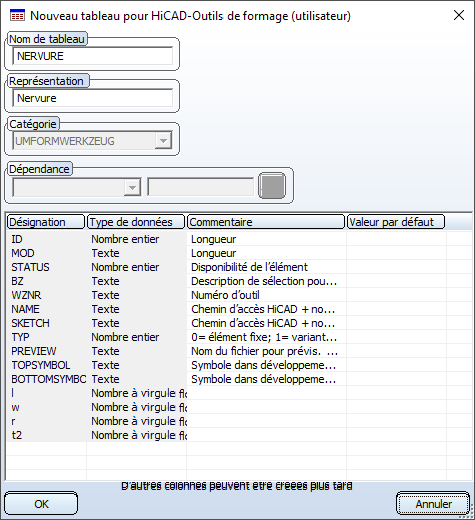
Task: Click default value cell of ID row
Action: pyautogui.click(x=396, y=239)
